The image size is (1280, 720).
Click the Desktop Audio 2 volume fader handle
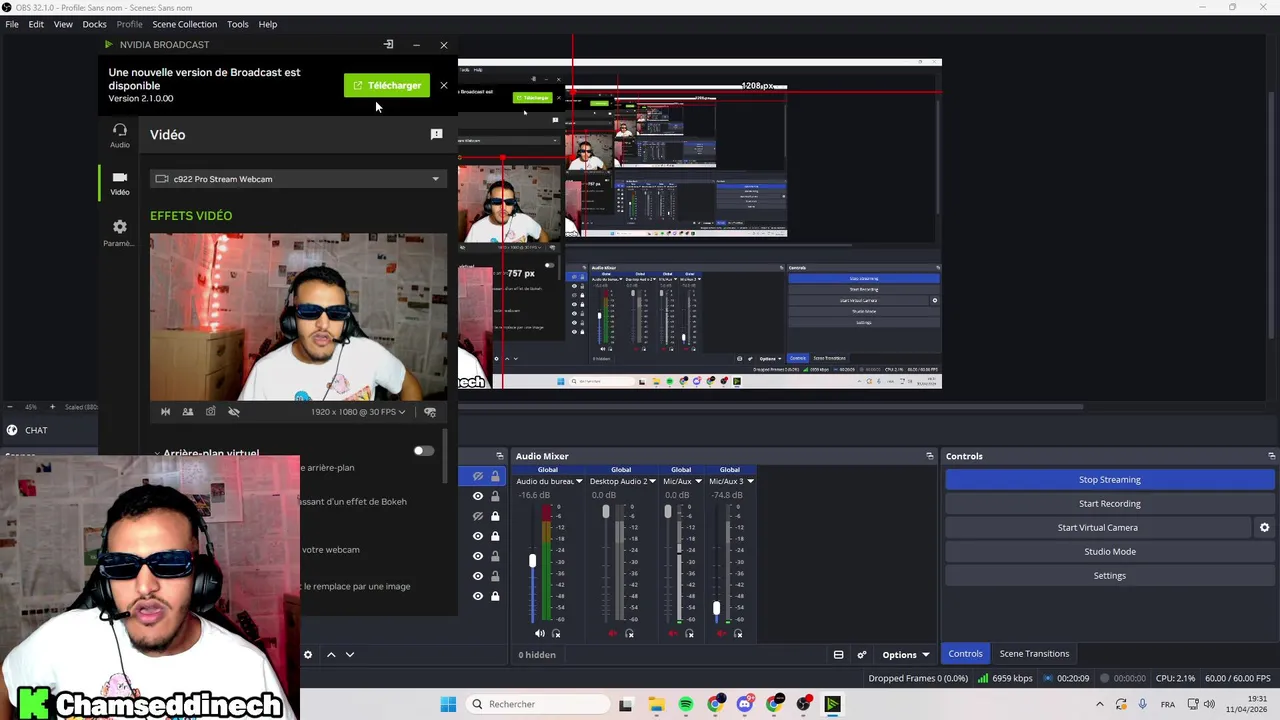coord(605,512)
